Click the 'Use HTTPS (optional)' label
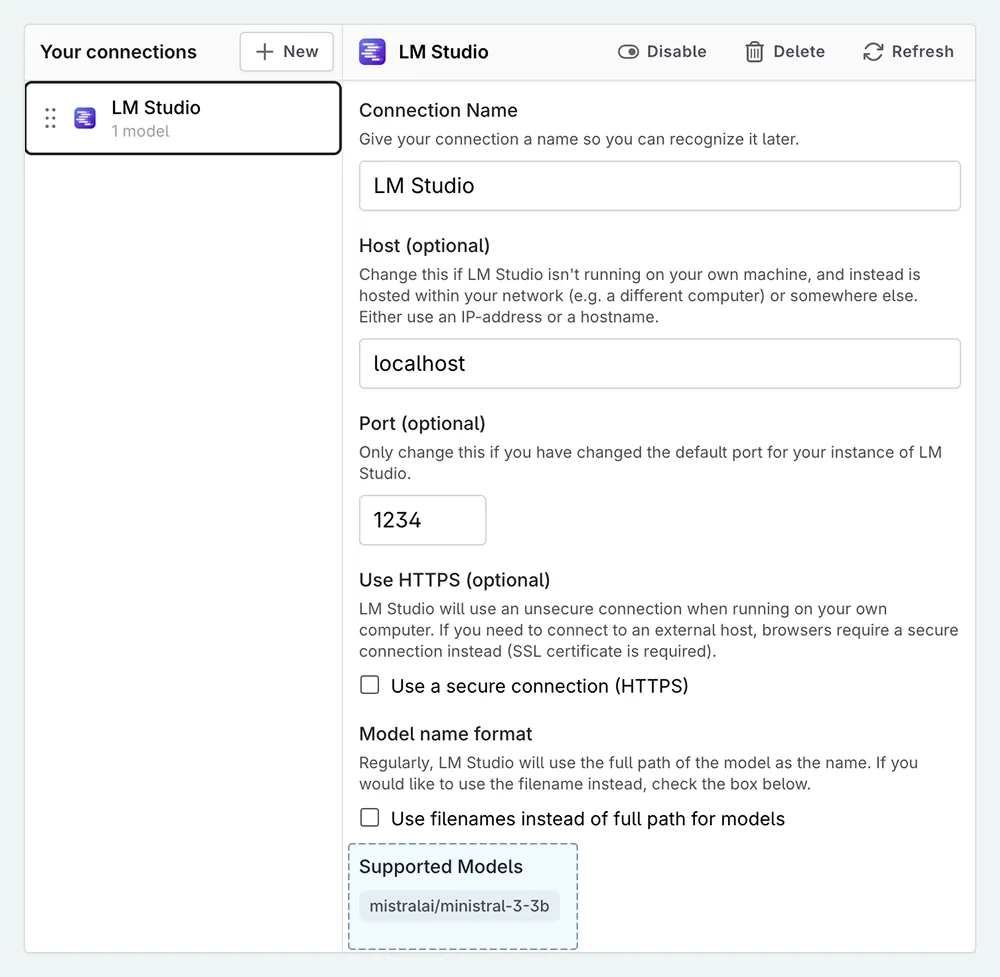The image size is (1000, 977). click(454, 580)
